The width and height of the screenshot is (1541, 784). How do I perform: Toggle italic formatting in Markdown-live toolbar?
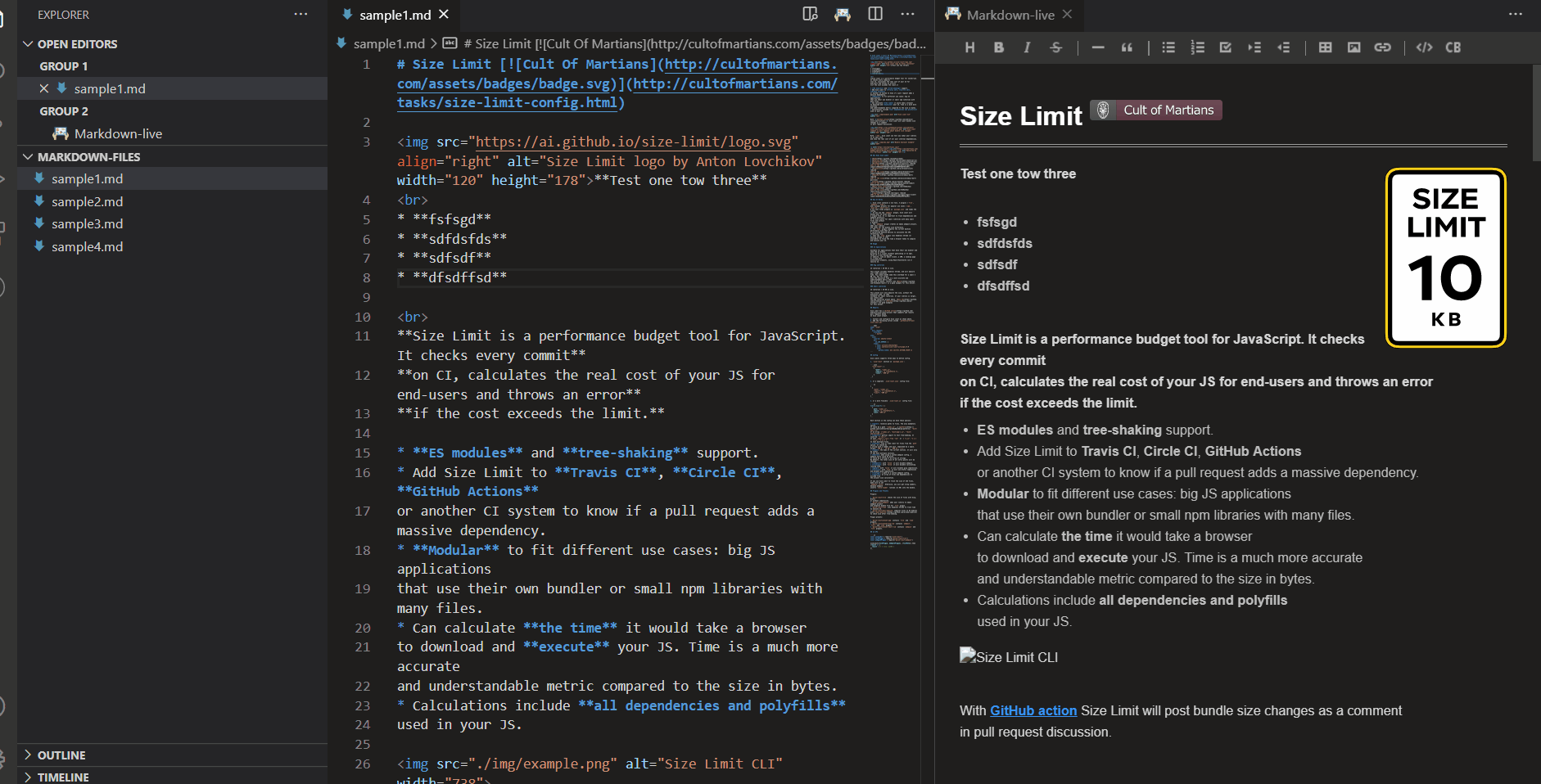pyautogui.click(x=1027, y=47)
